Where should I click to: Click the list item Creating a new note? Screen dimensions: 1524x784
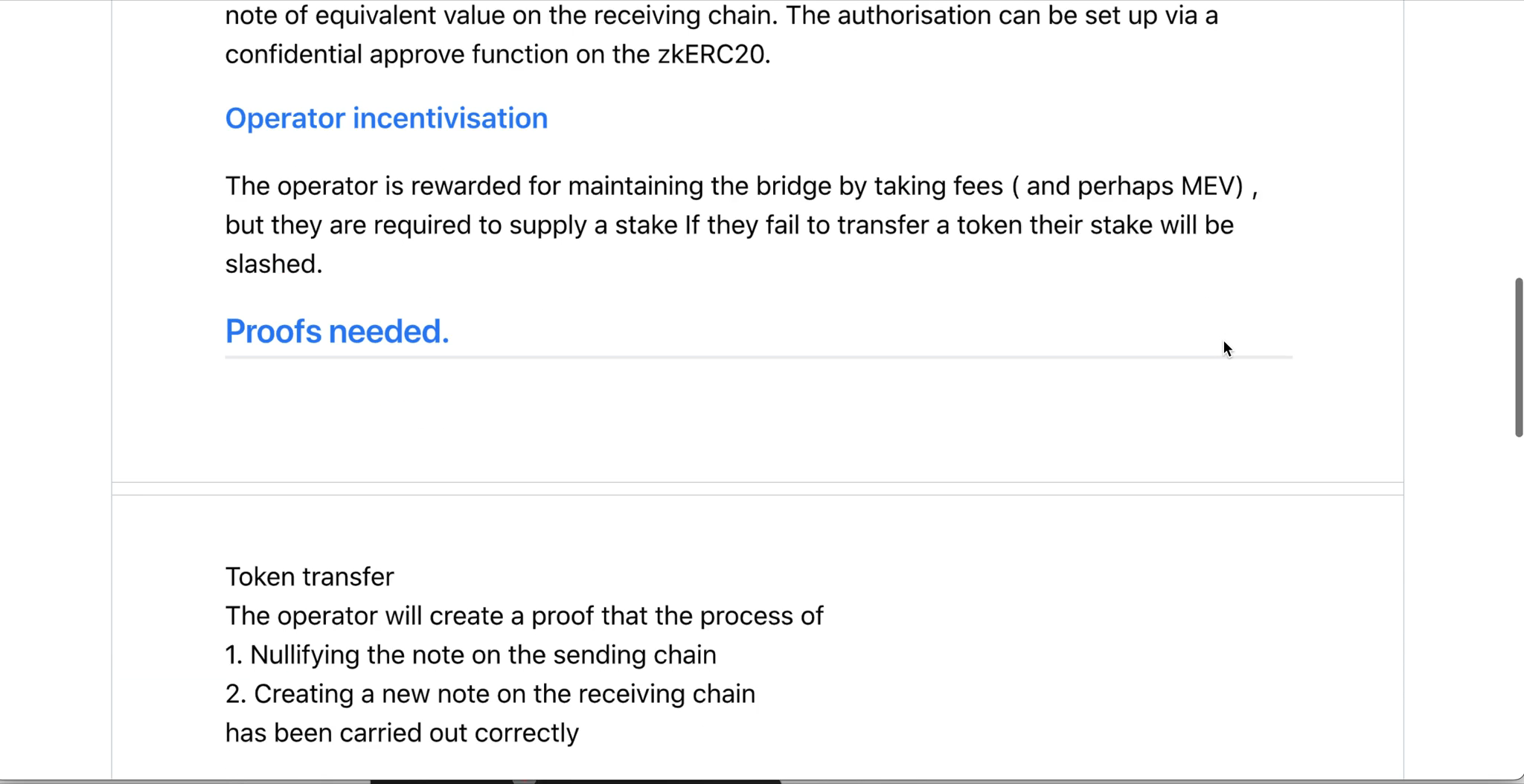(490, 693)
